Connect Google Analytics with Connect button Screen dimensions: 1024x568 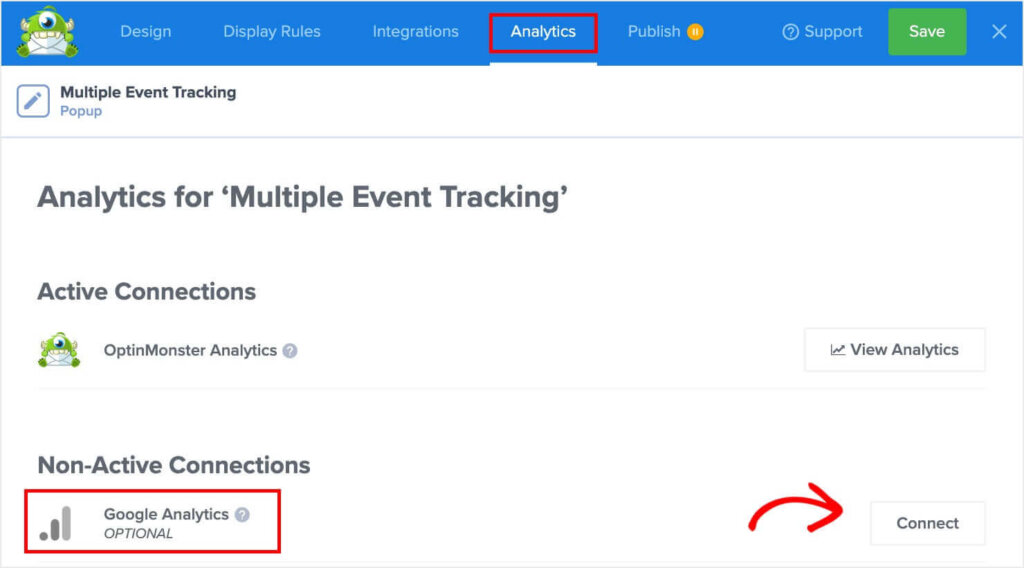click(x=927, y=523)
